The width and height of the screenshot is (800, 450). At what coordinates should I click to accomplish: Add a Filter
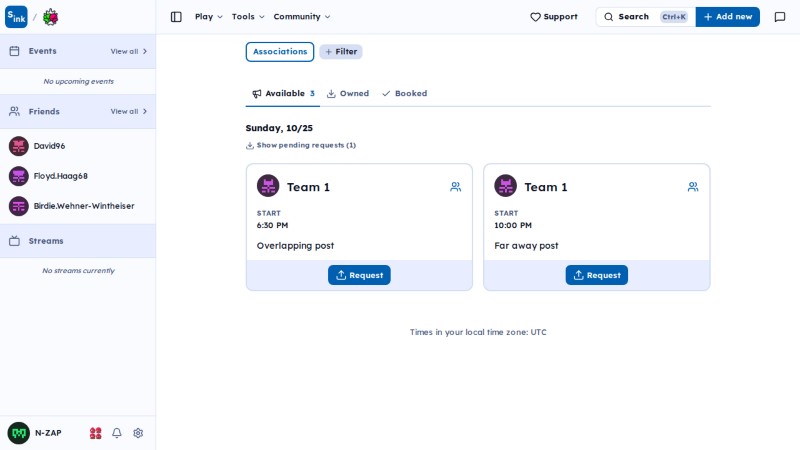[x=341, y=52]
